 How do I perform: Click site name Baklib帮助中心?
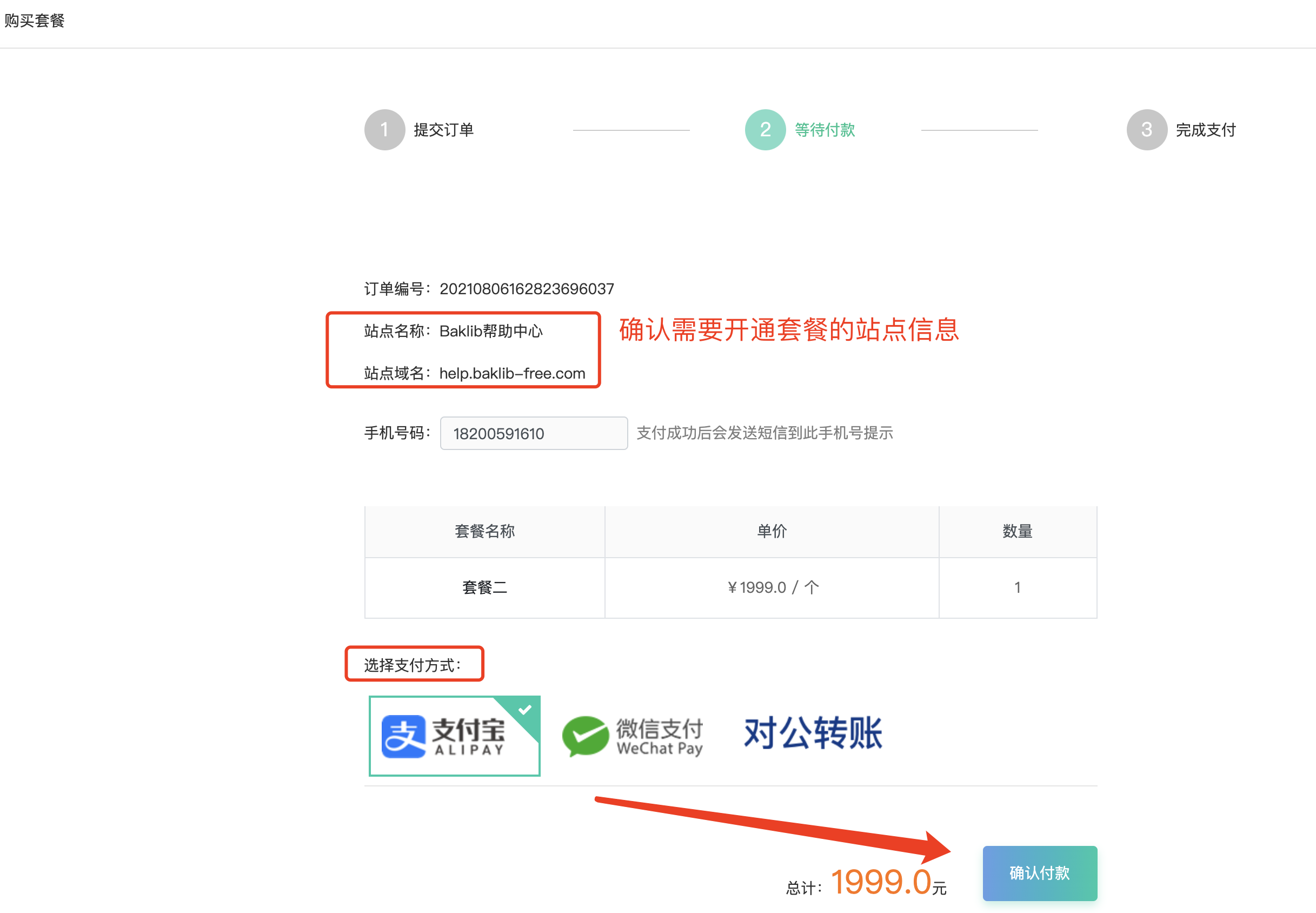(491, 331)
